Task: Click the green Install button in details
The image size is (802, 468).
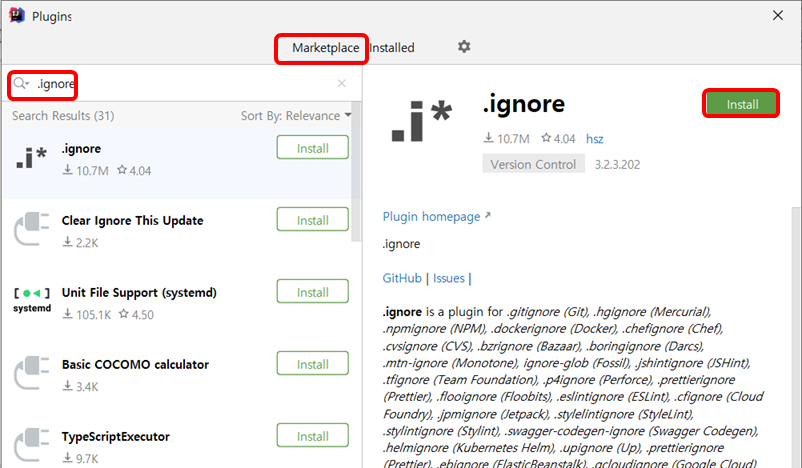Action: coord(742,104)
